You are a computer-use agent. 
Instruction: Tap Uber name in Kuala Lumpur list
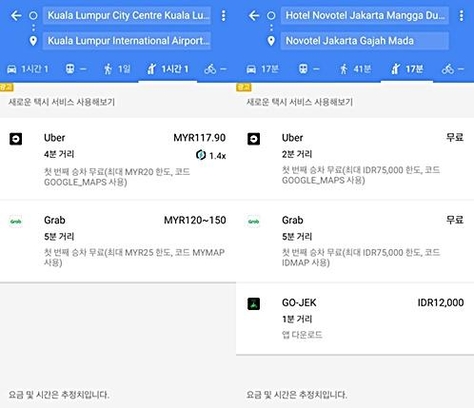(x=55, y=138)
